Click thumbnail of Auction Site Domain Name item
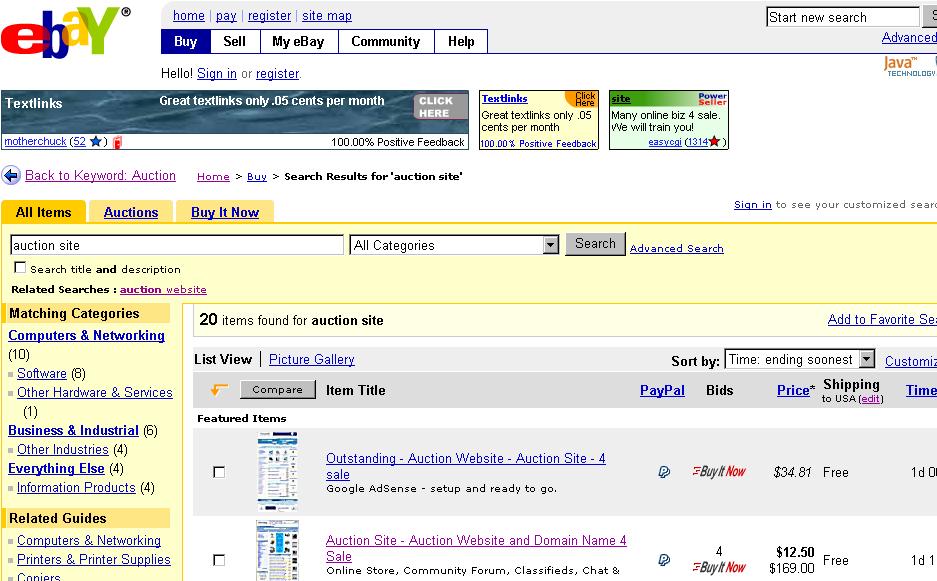This screenshot has height=581, width=937. point(277,550)
